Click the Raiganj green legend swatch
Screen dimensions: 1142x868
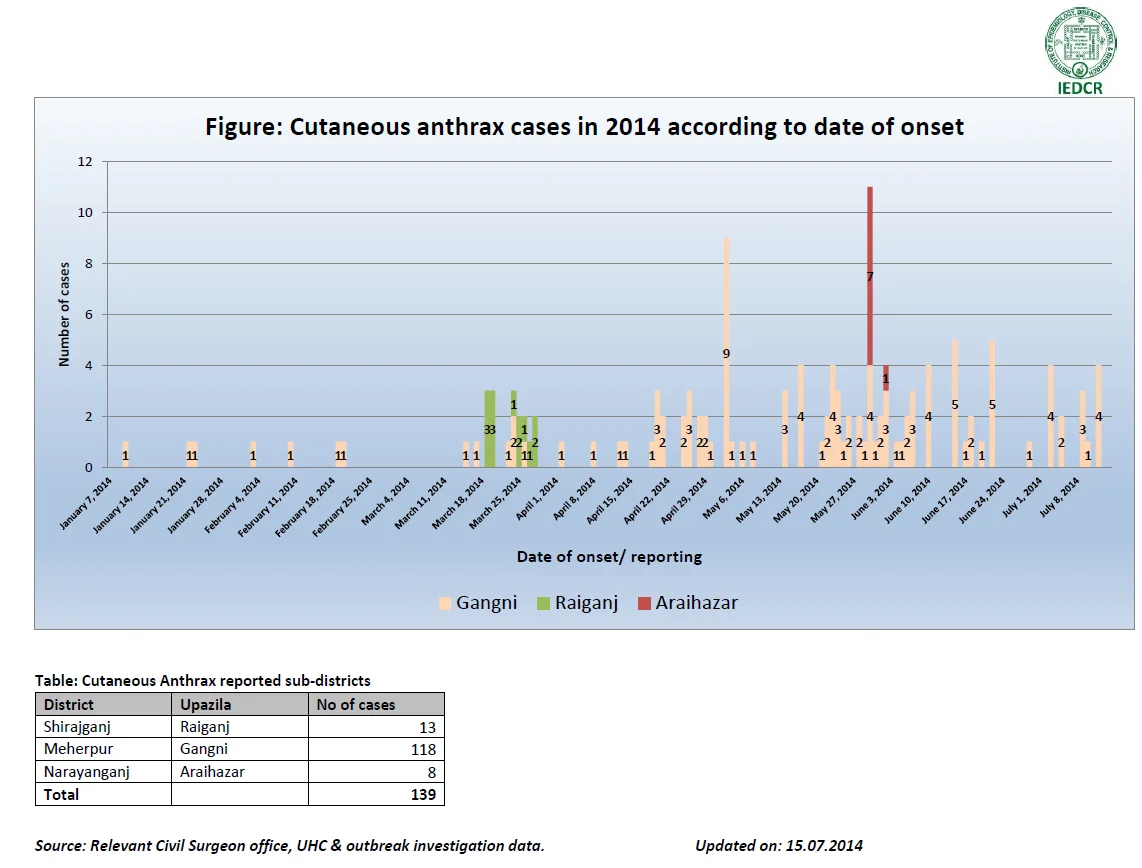click(543, 604)
